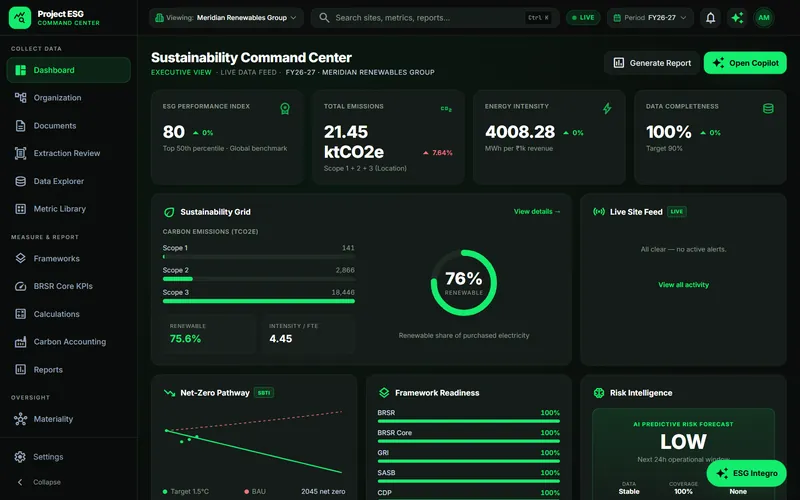This screenshot has height=500, width=800.
Task: Click the search sites, metrics, reports field
Action: 435,17
